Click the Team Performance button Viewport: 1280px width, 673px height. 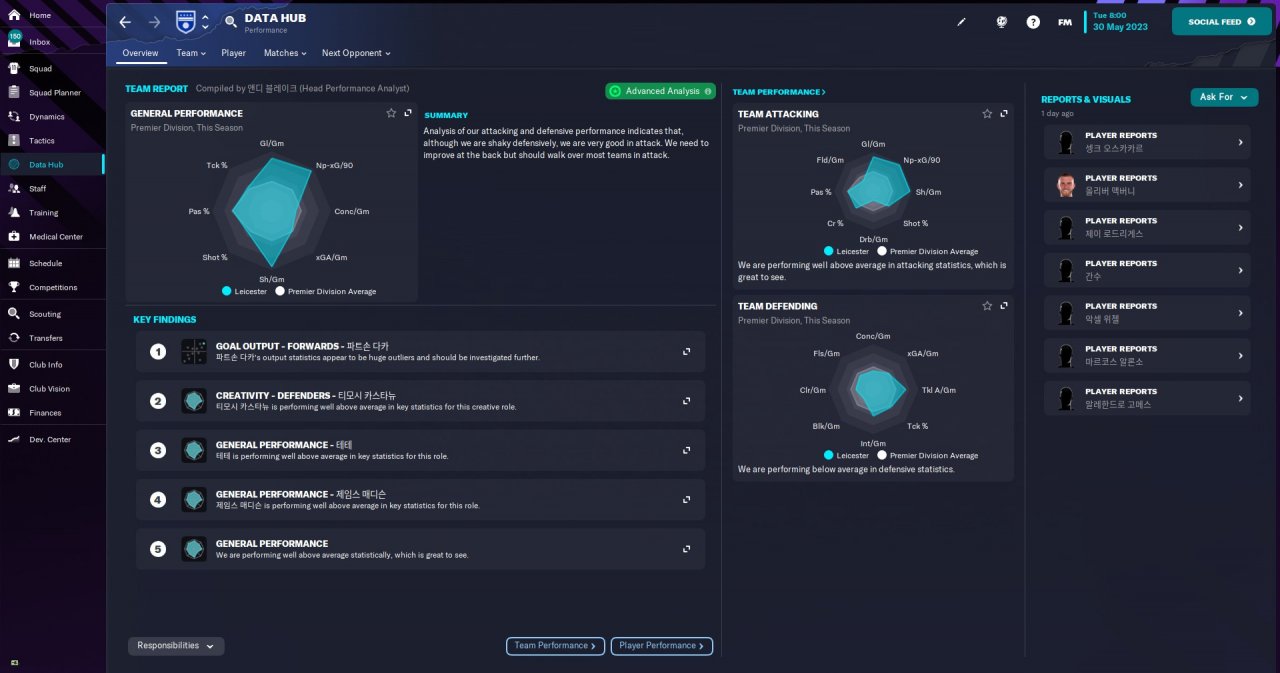click(x=555, y=646)
